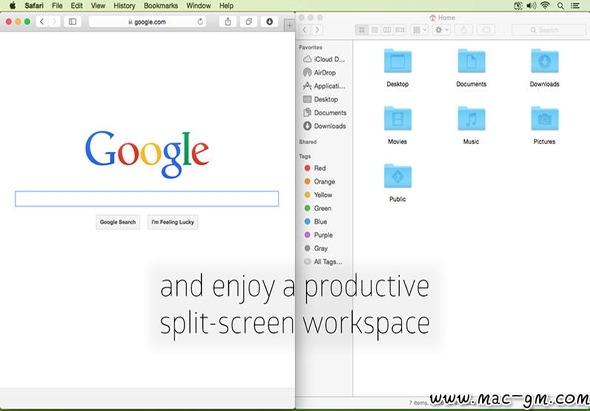The image size is (590, 411).
Task: Switch Finder to column view
Action: coord(387,30)
